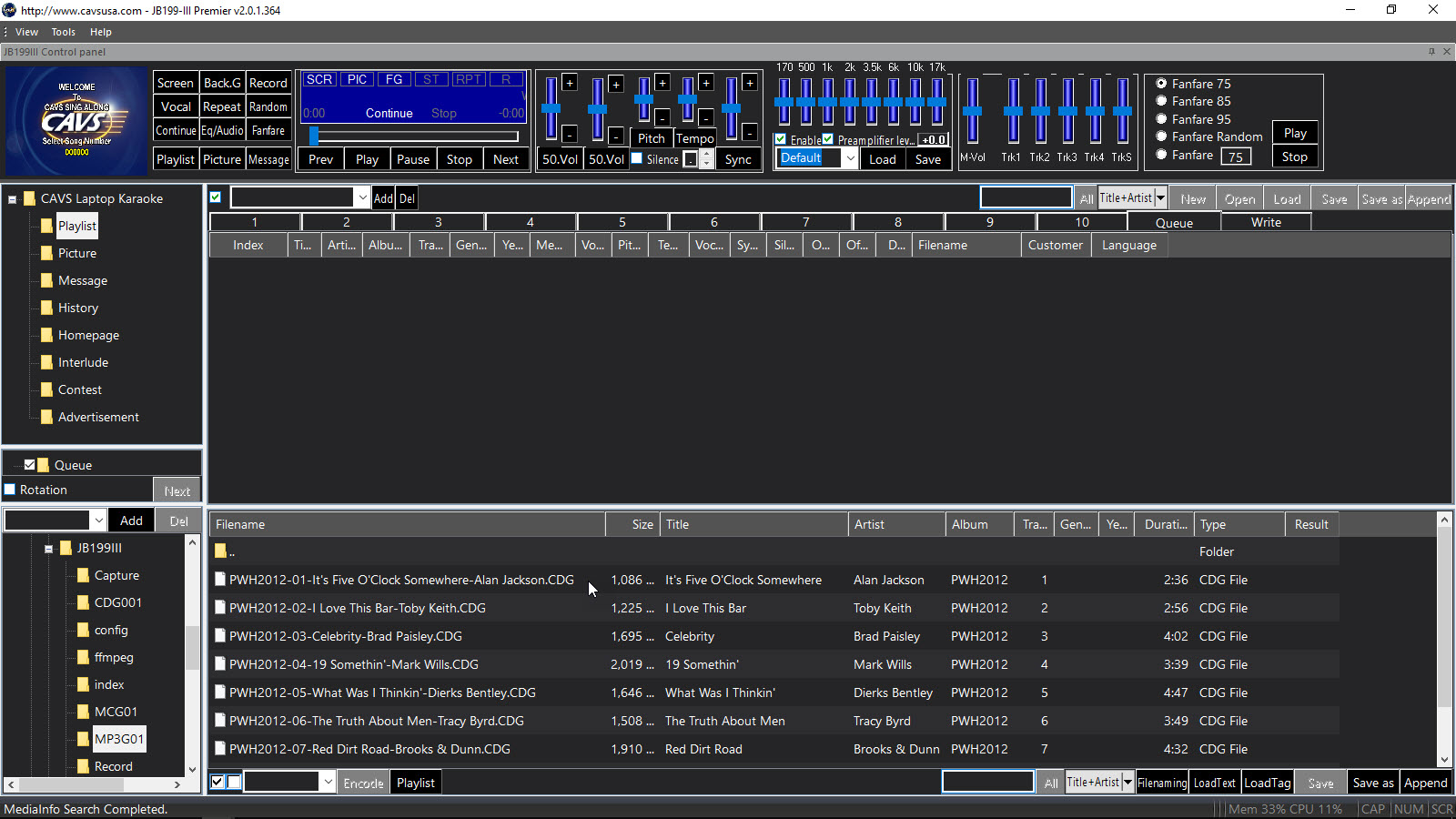Toggle the Queue checkbox
Screen dimensions: 1456x819
coord(29,465)
